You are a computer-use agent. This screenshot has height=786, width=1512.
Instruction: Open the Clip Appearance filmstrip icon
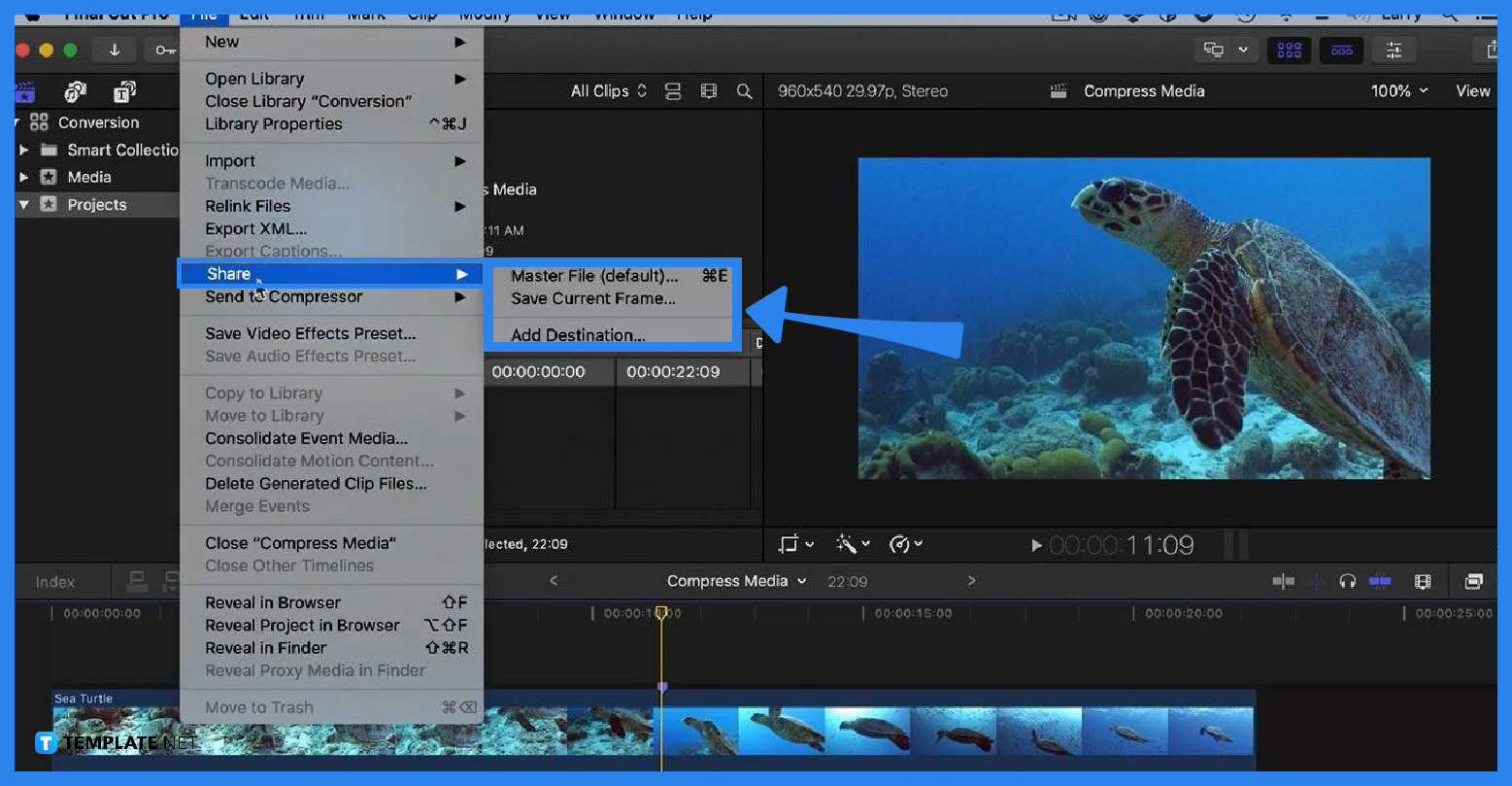pos(1423,581)
